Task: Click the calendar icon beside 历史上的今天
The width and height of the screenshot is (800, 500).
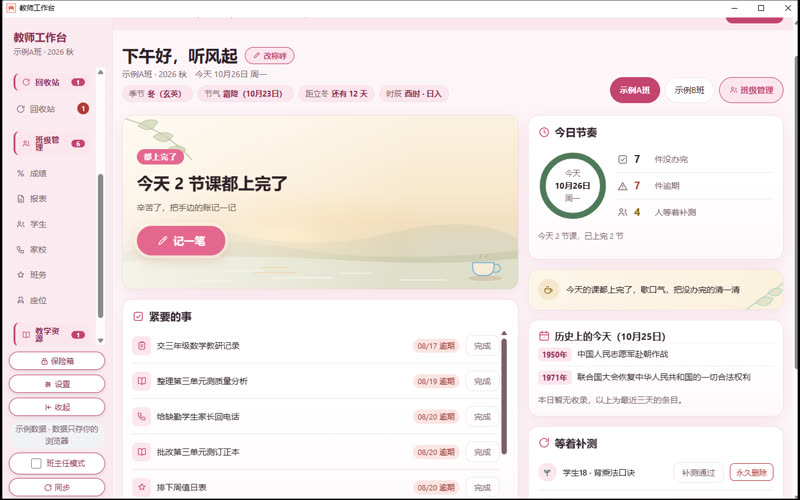Action: 544,336
